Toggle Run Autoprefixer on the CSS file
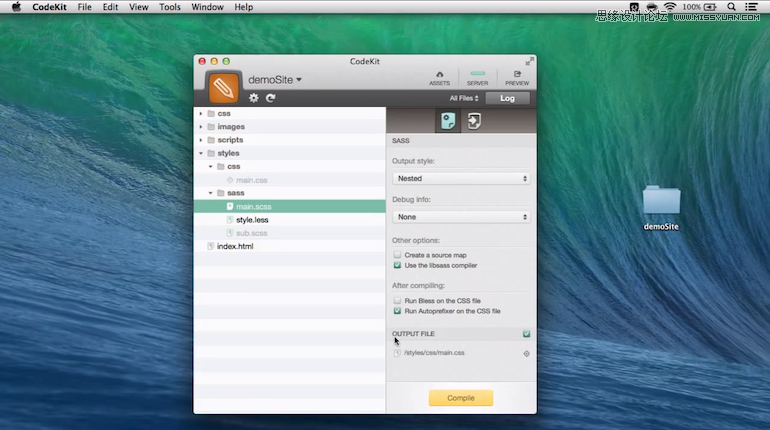Screen dimensions: 770x430 397,311
